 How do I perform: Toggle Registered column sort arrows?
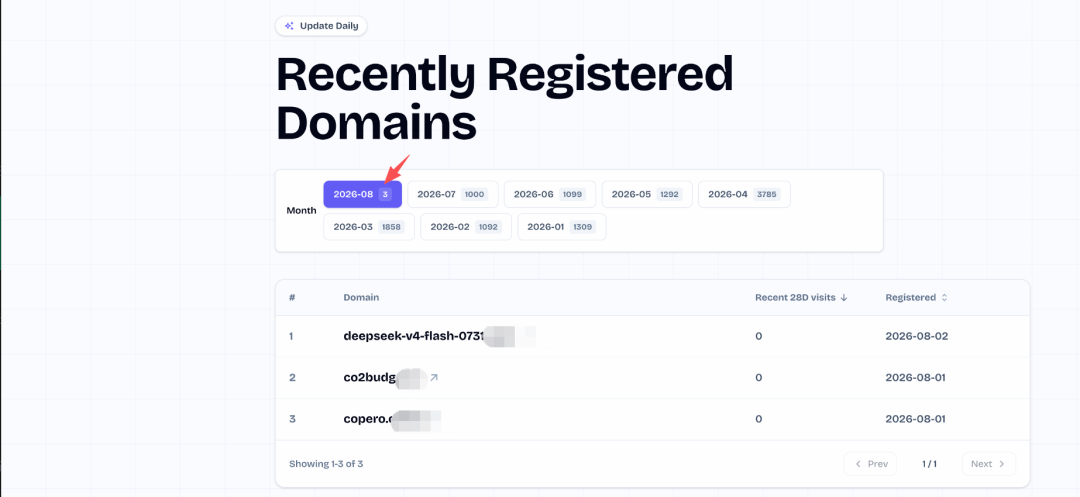[x=944, y=297]
